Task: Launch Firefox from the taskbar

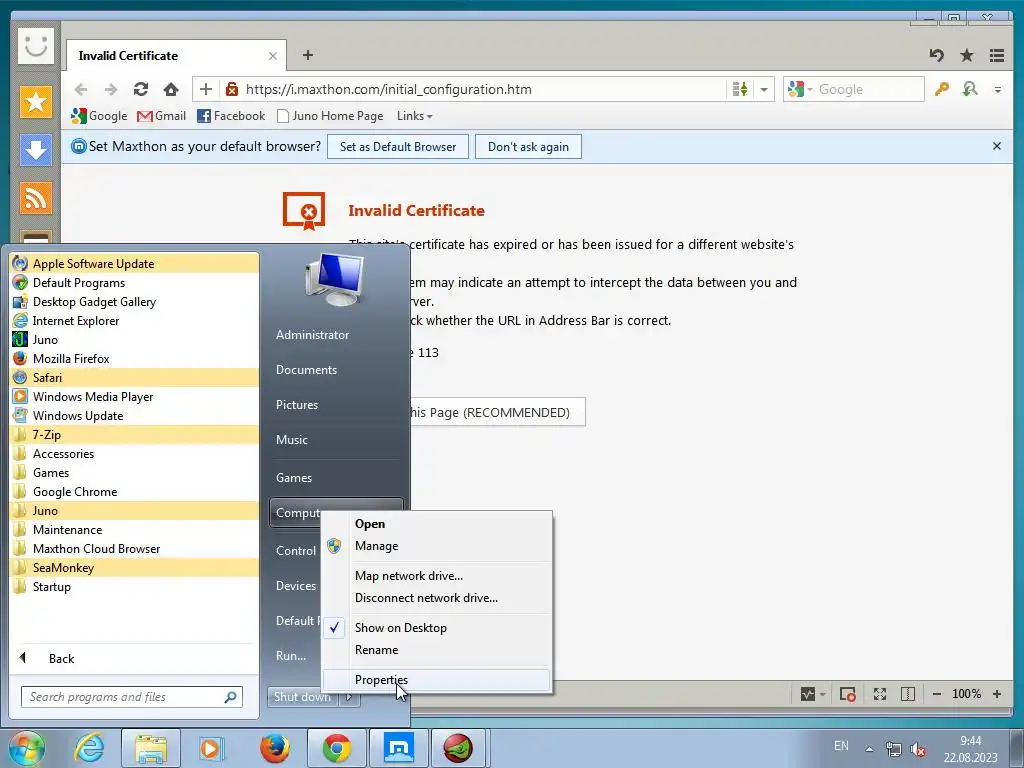Action: tap(275, 748)
